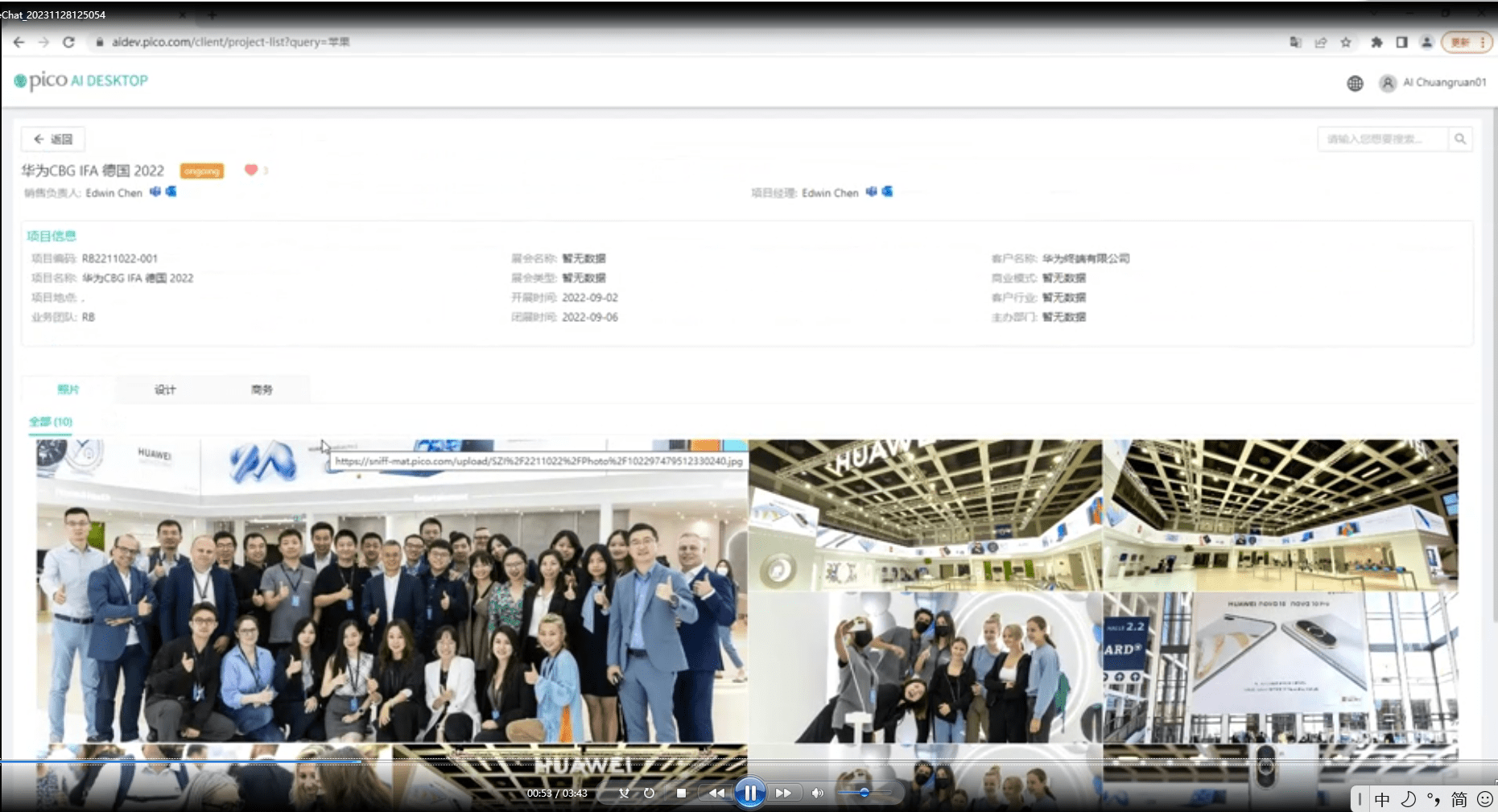
Task: Pause the video with the blue button
Action: click(x=749, y=793)
